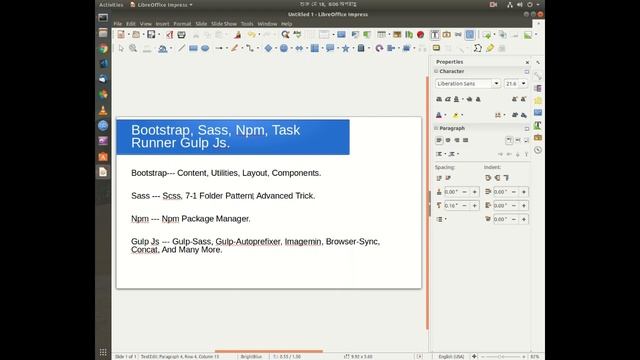Toggle Italic in Character panel

pyautogui.click(x=448, y=99)
